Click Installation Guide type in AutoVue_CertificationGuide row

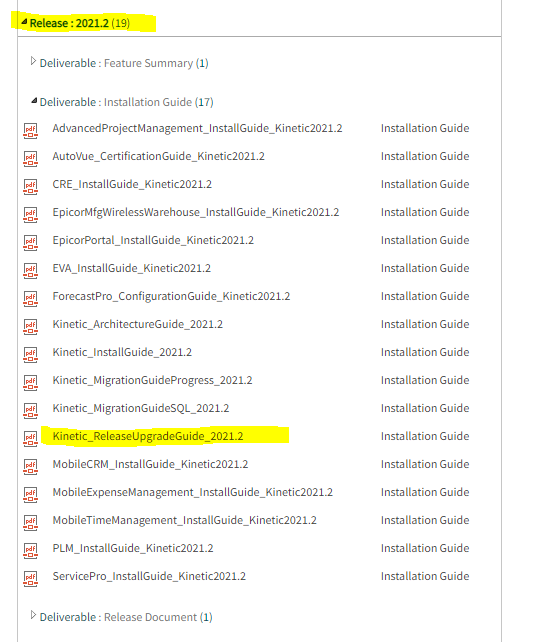tap(425, 156)
